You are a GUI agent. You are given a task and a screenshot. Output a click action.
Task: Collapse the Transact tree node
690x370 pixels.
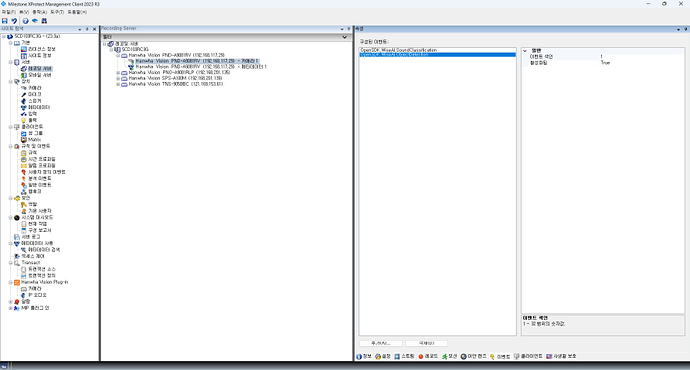(11, 263)
